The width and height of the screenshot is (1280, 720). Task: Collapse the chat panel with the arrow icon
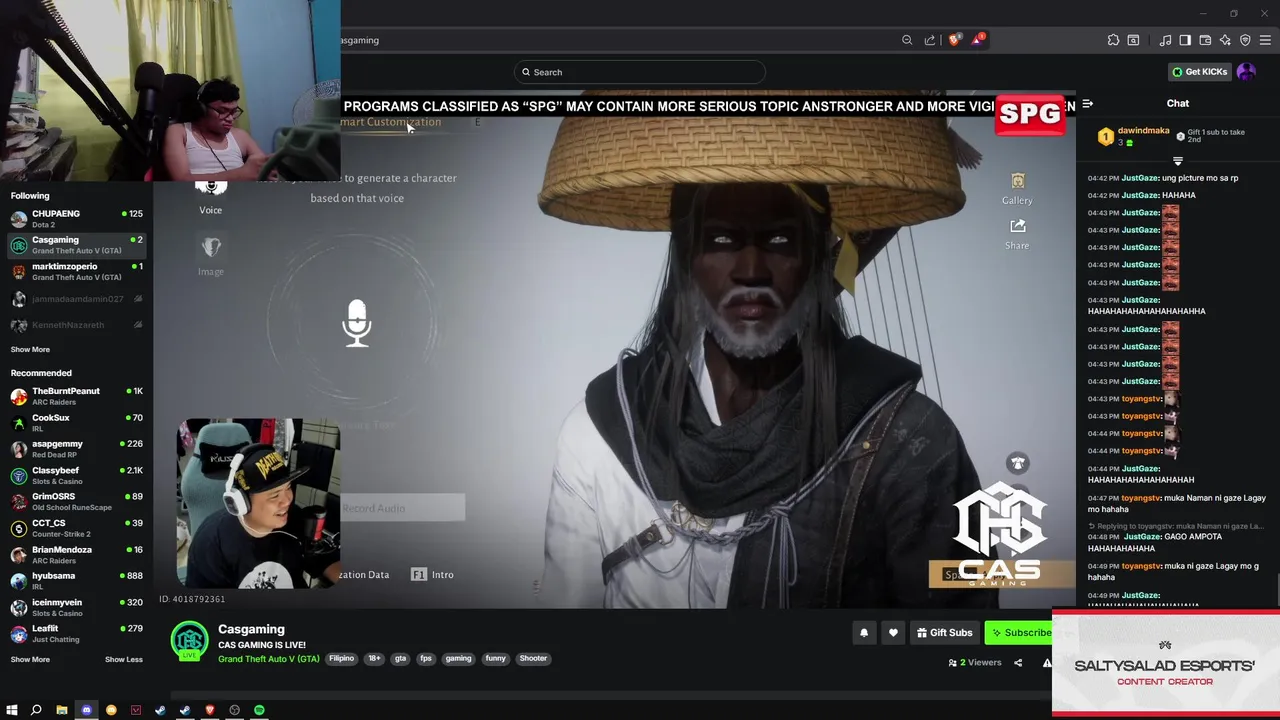(1088, 103)
